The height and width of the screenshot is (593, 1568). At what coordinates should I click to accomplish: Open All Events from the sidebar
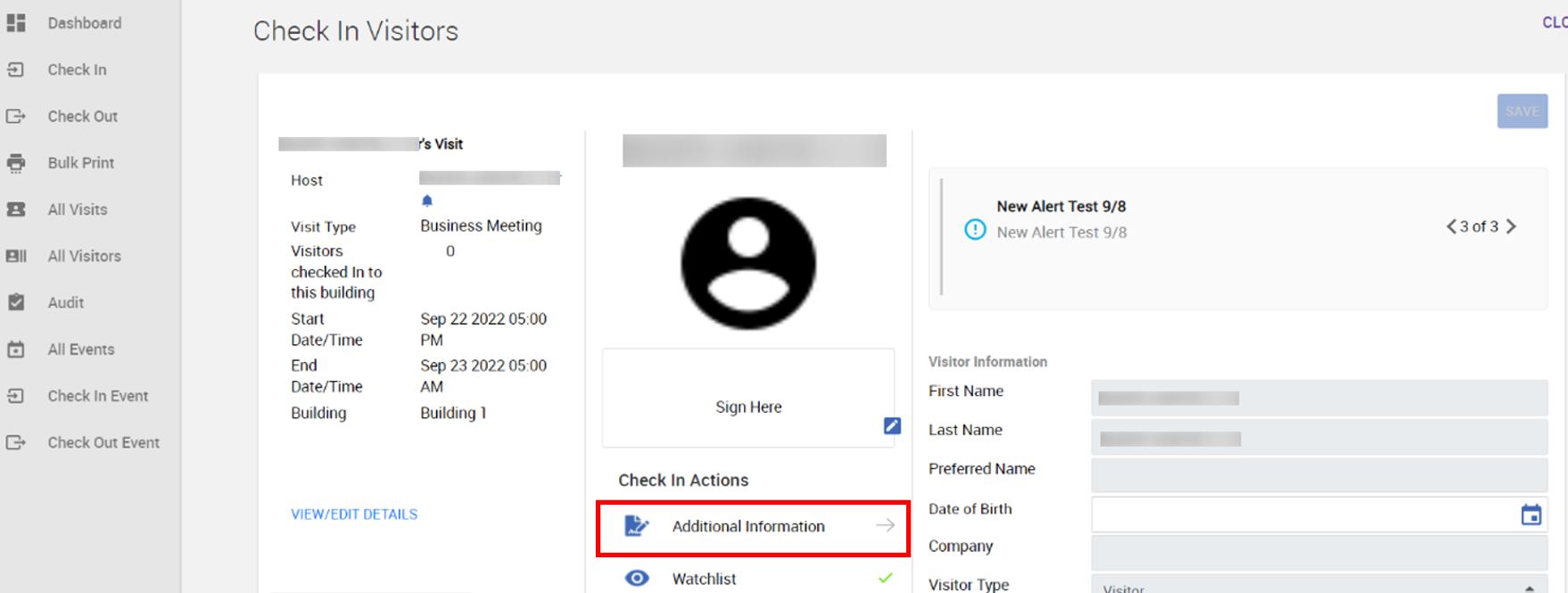point(81,350)
